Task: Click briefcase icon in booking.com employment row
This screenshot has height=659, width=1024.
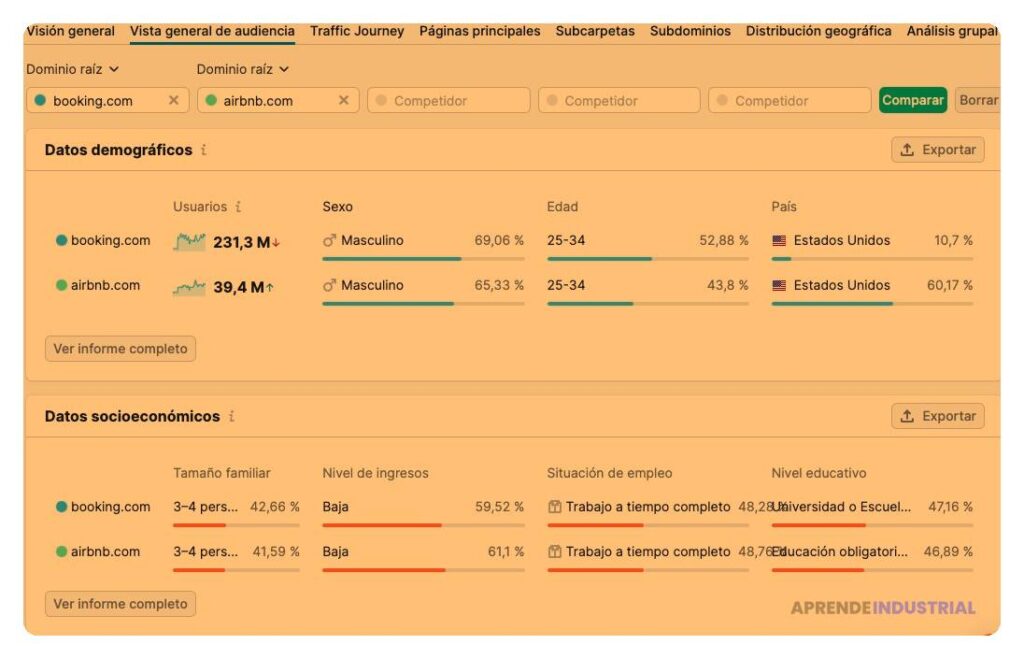Action: (x=554, y=507)
